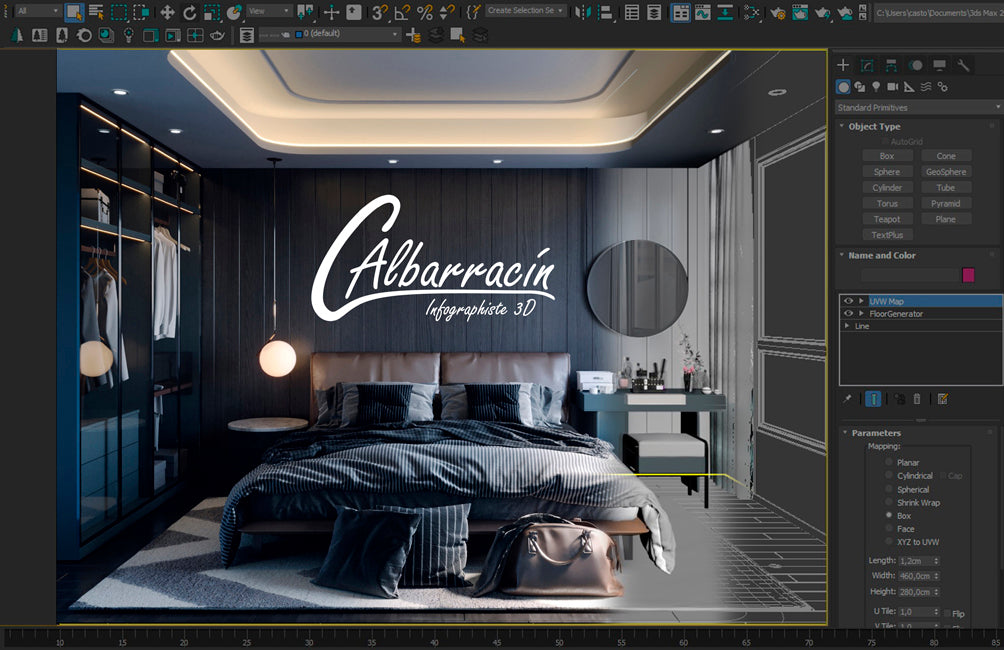Click the Mirror tool icon

[583, 12]
